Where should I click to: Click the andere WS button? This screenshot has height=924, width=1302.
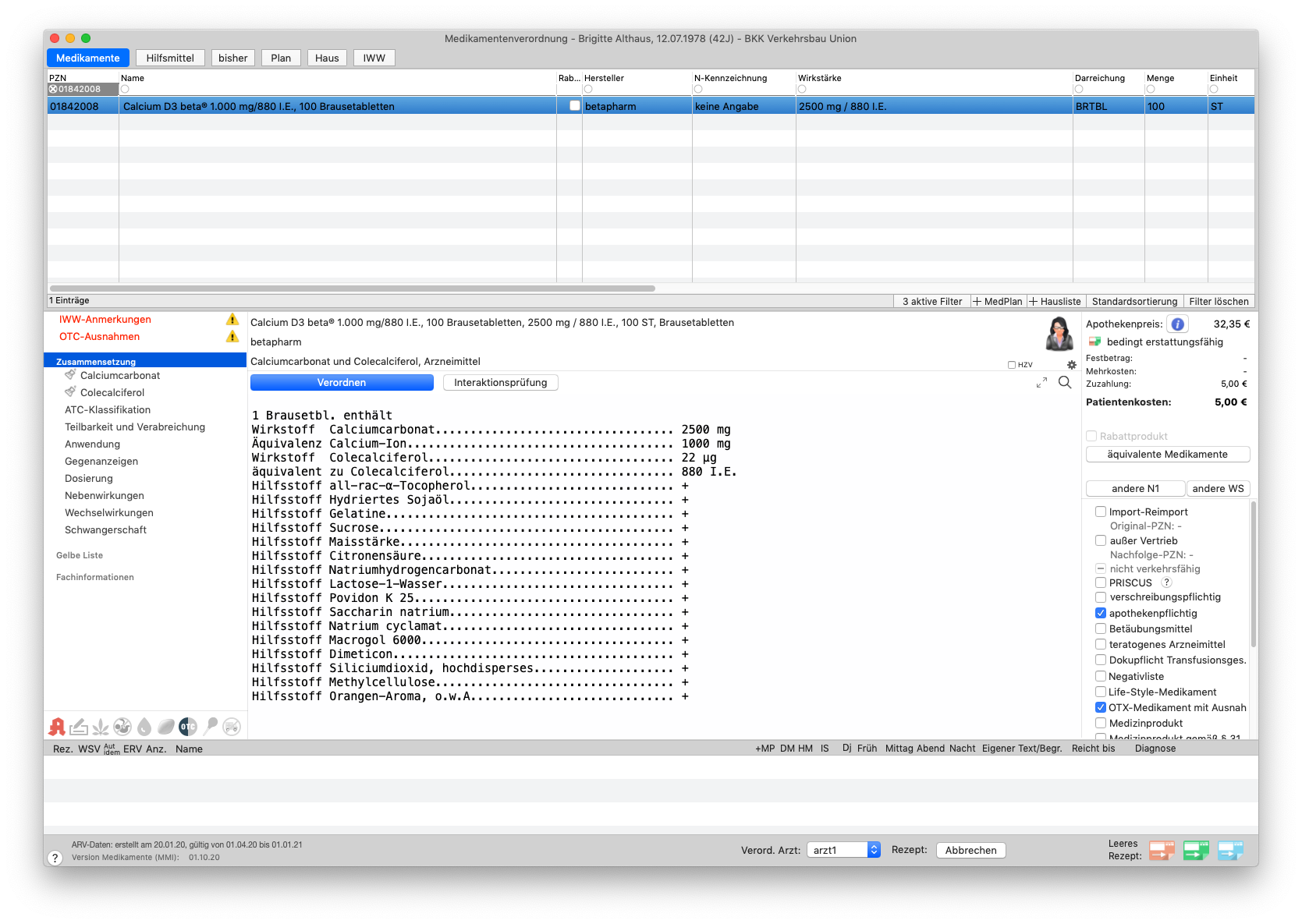click(1219, 488)
